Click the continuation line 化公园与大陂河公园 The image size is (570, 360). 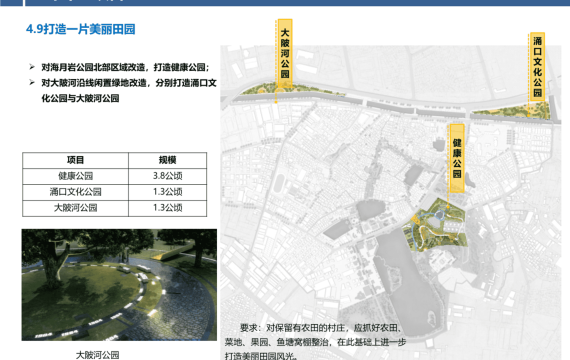80,98
